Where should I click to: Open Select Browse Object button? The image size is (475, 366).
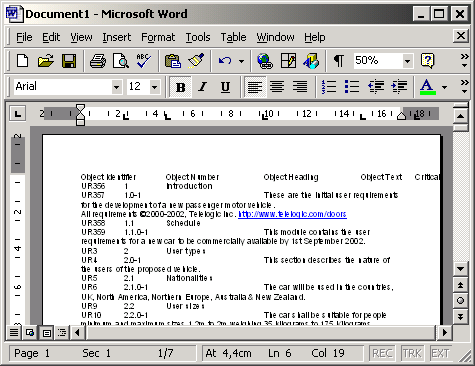(460, 300)
